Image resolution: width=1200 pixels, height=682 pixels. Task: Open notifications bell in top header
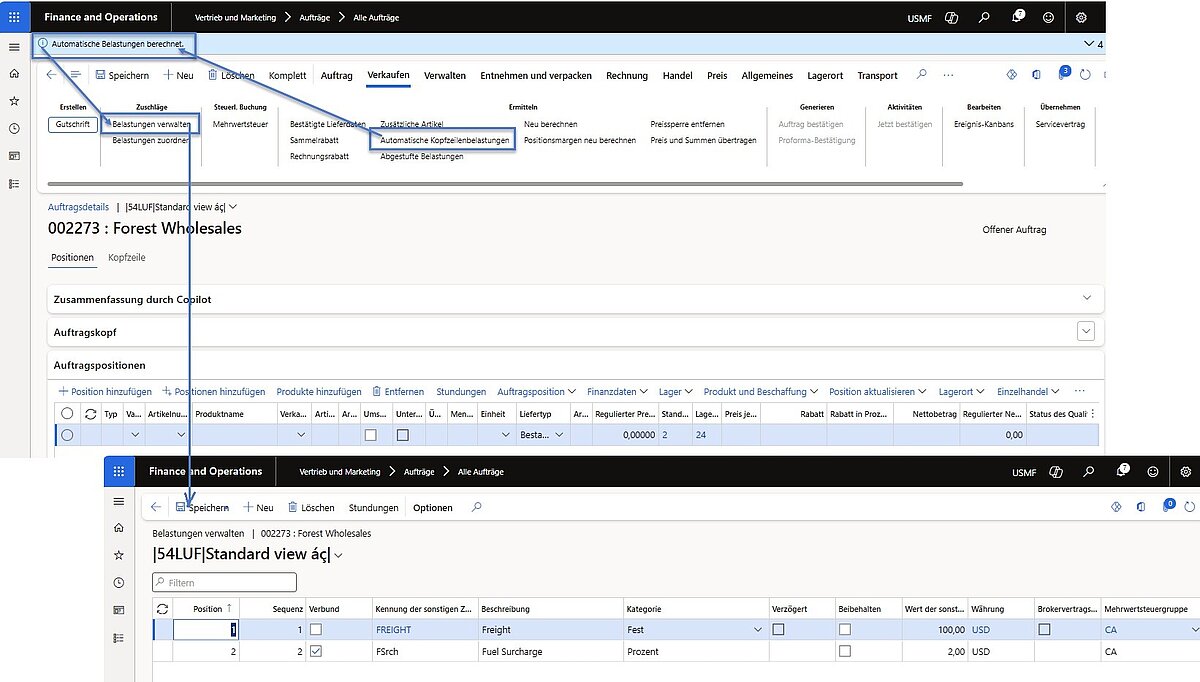[x=1017, y=17]
